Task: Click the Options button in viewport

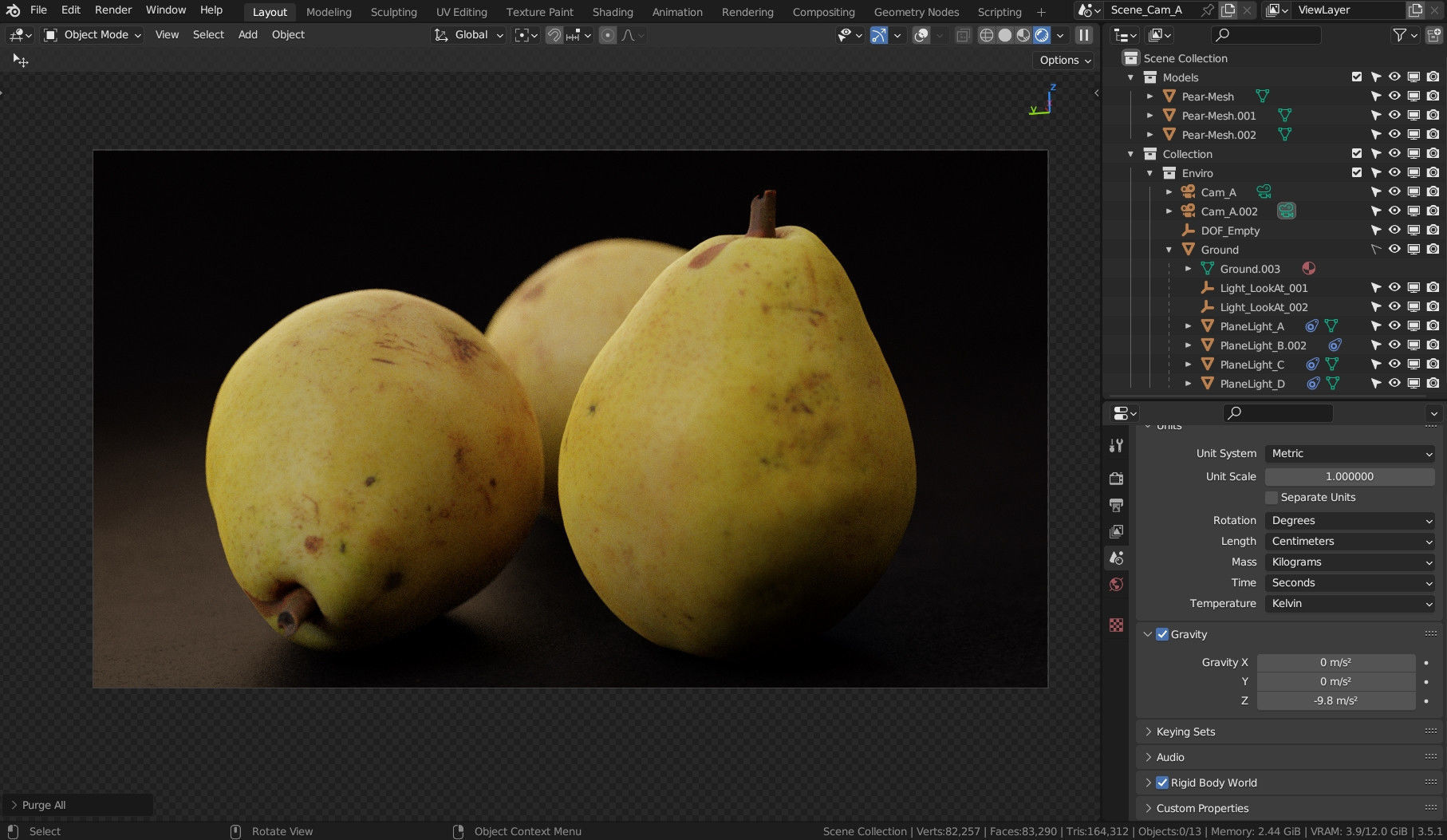Action: point(1064,61)
